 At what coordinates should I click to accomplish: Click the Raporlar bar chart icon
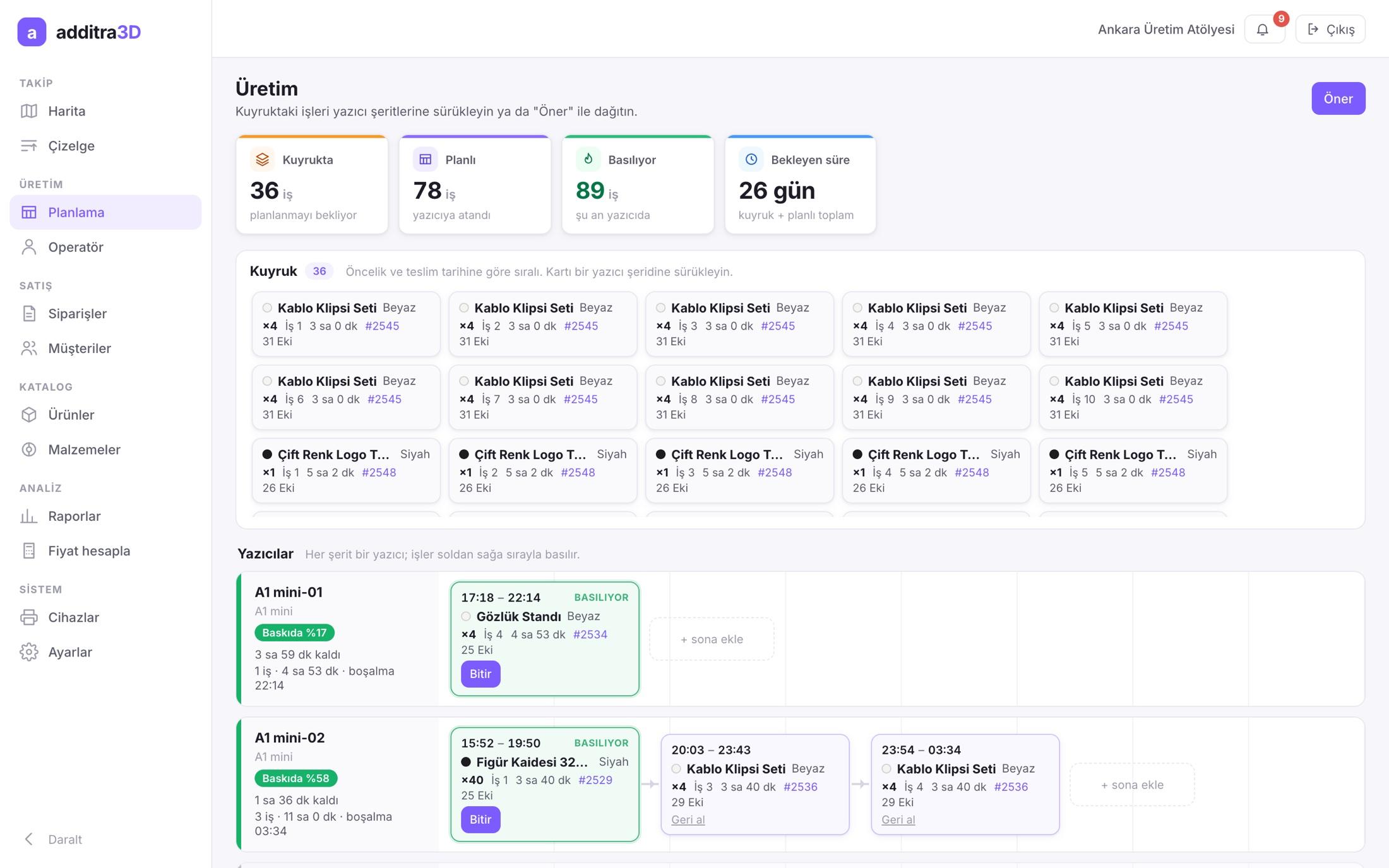pyautogui.click(x=29, y=516)
